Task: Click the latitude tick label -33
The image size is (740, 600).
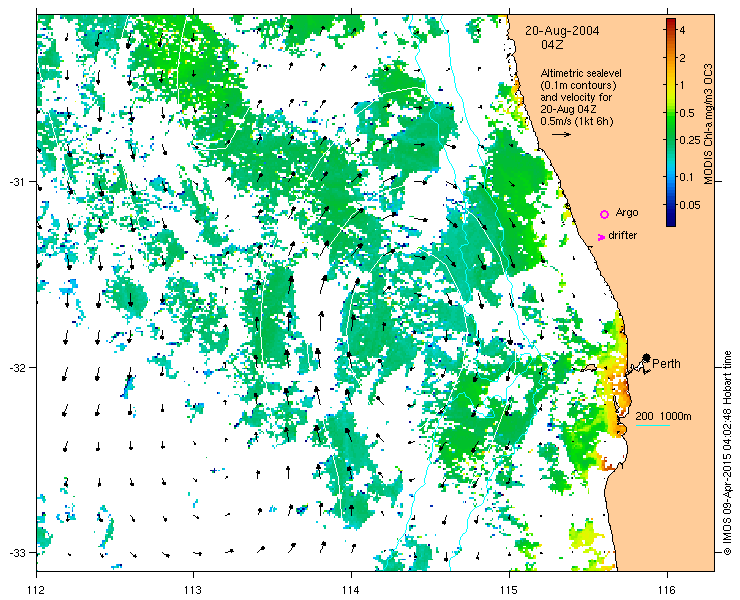Action: (17, 552)
